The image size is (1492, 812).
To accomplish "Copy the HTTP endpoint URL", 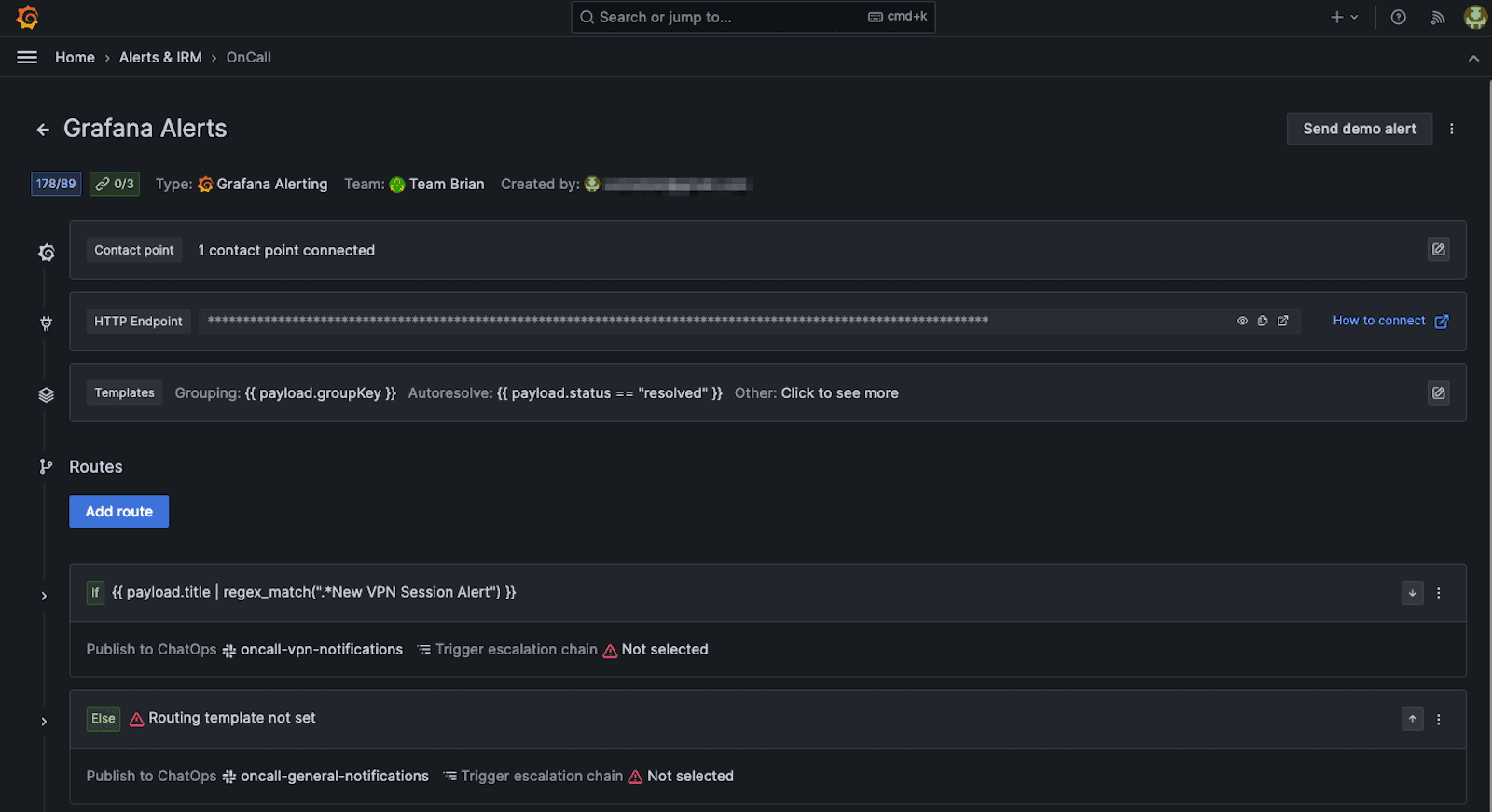I will click(x=1263, y=321).
